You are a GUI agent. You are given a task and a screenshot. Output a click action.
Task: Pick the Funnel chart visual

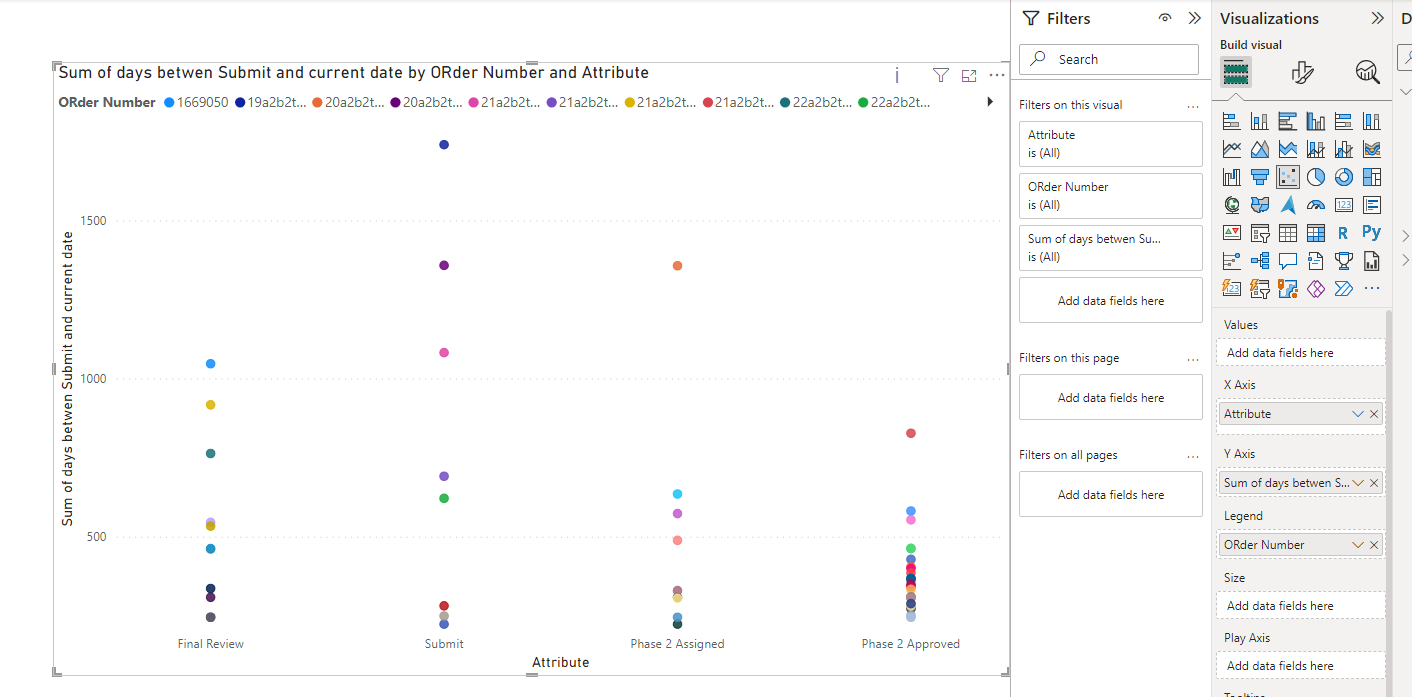click(1260, 177)
